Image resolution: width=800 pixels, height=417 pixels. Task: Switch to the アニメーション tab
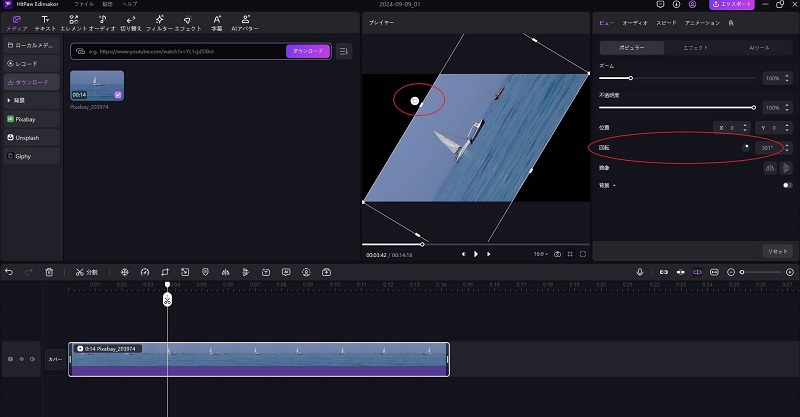[x=702, y=23]
